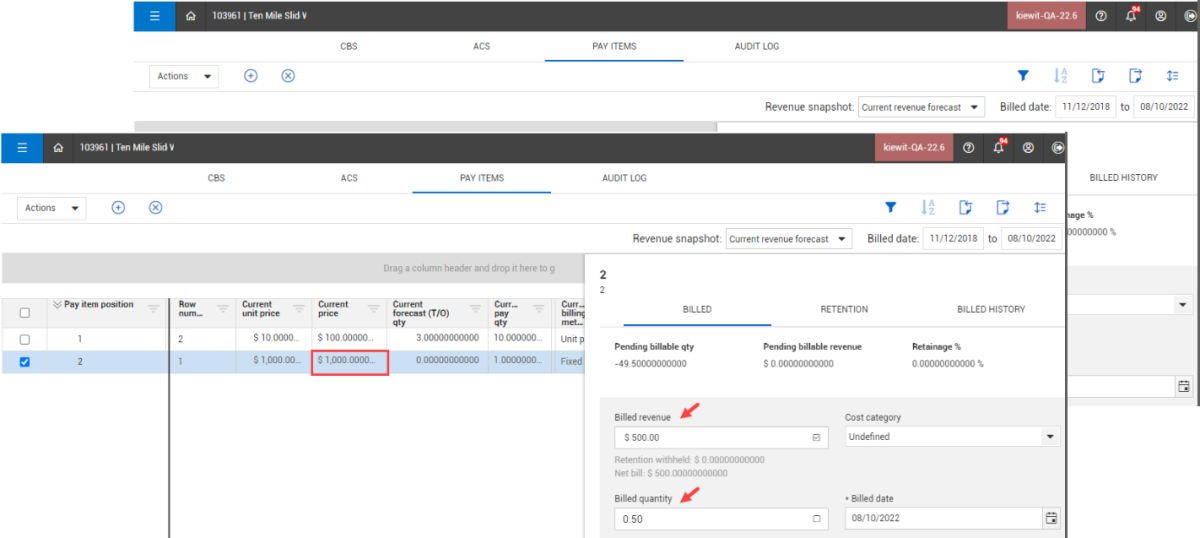Open the calendar picker for the 08/10/2022 Billed date field

point(1051,518)
